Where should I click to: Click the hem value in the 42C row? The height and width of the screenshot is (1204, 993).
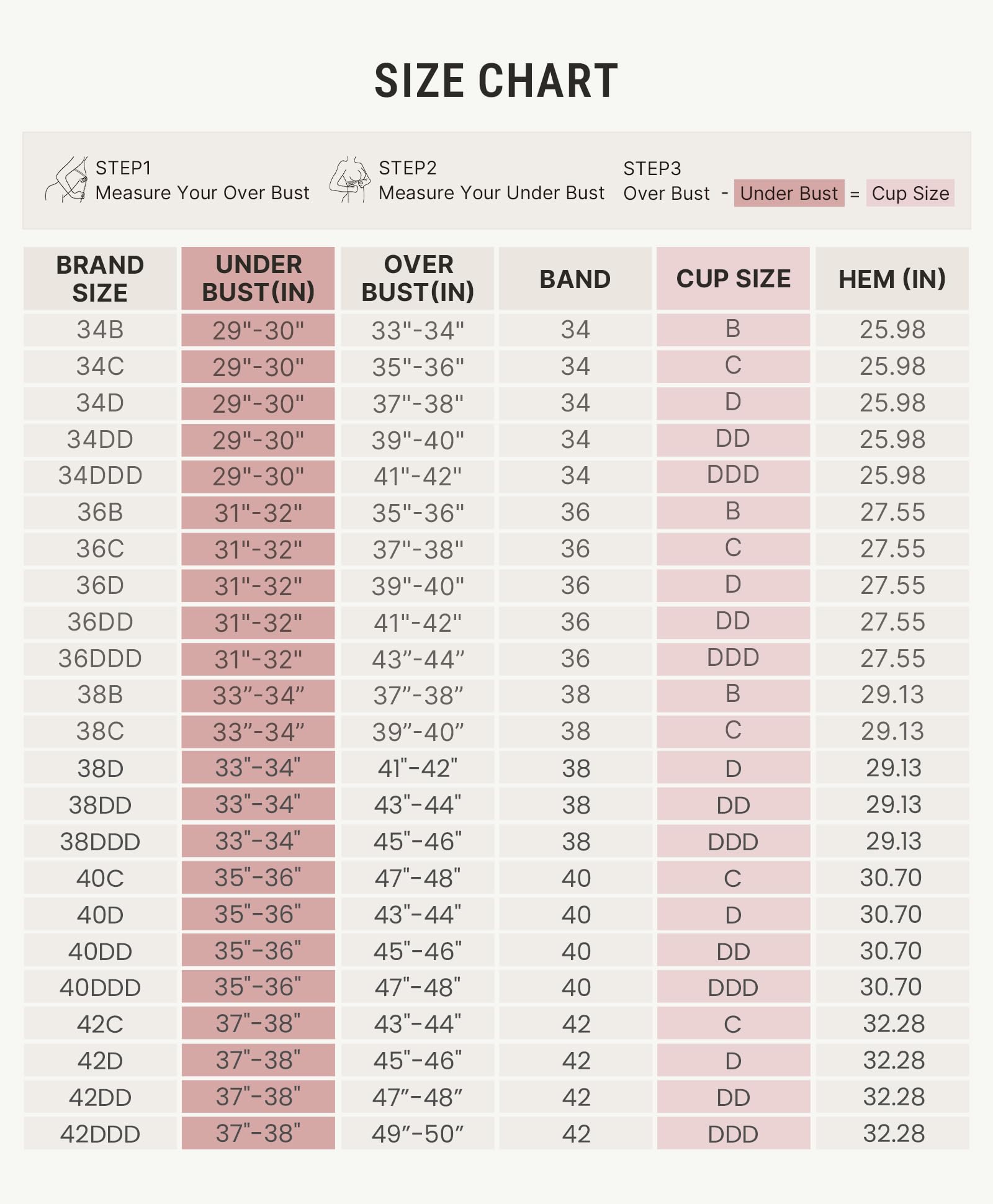pos(893,1024)
